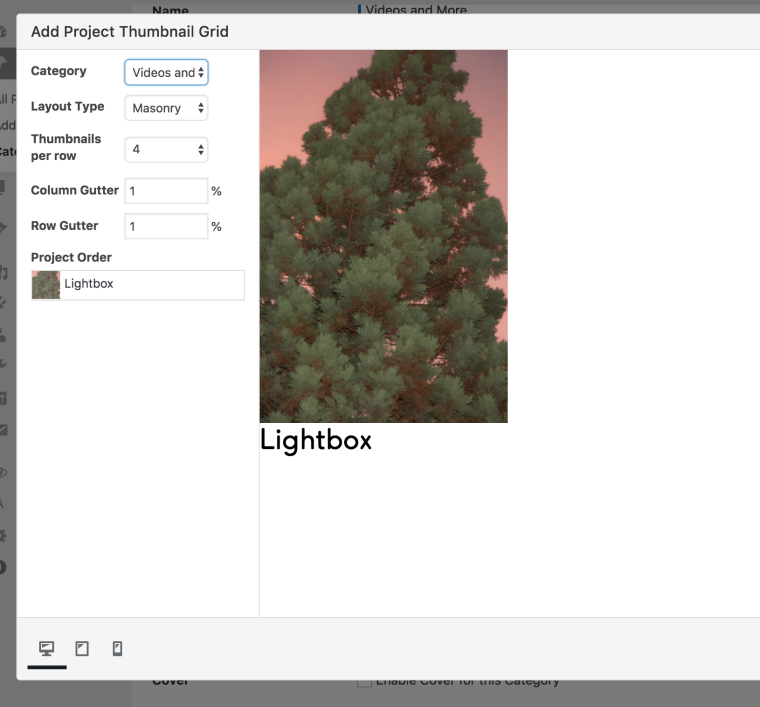Toggle Enable Cover for this Category checkbox
Screen dimensions: 760x707
click(x=364, y=682)
